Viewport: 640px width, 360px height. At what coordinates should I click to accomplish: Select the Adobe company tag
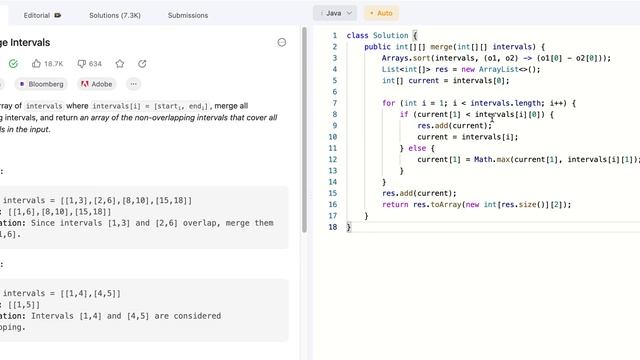(97, 84)
